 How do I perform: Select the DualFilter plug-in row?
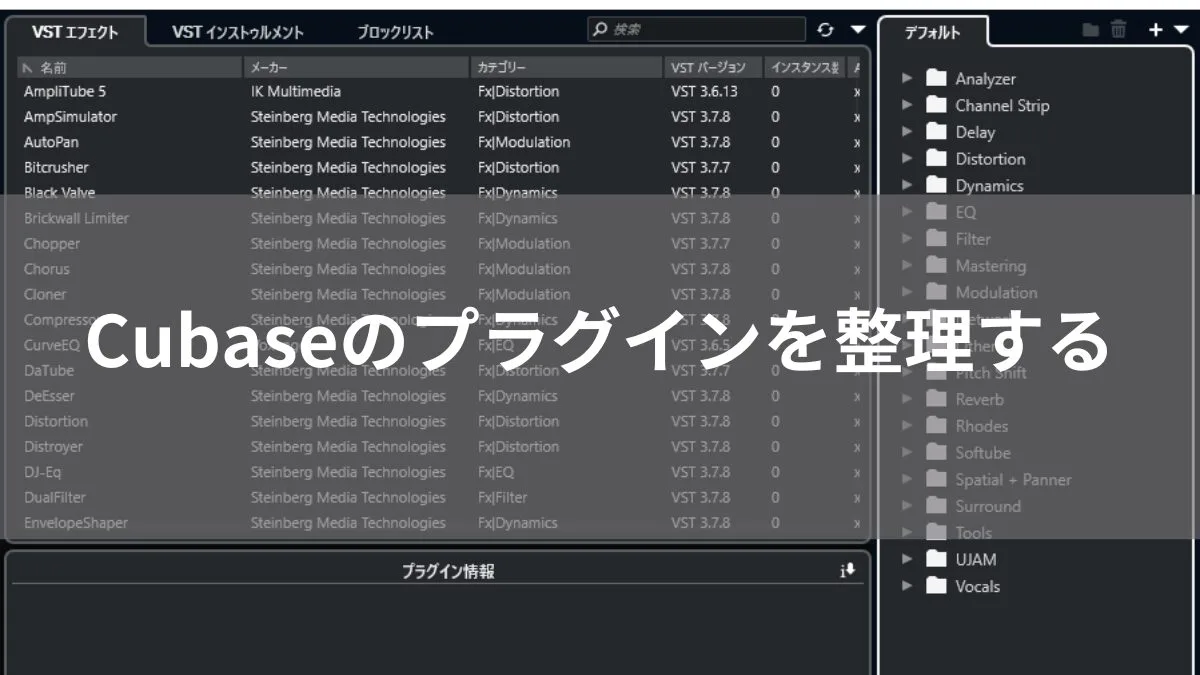tap(440, 497)
